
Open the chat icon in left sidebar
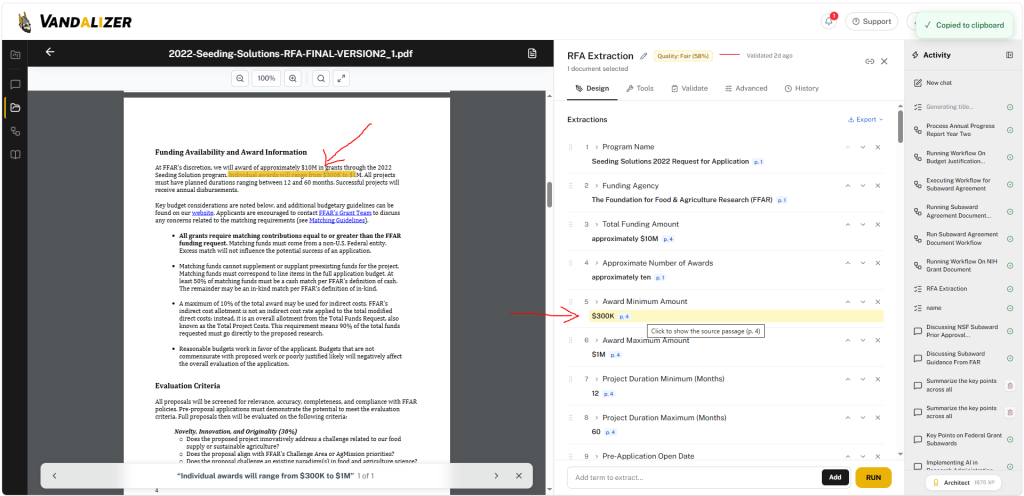click(x=15, y=84)
